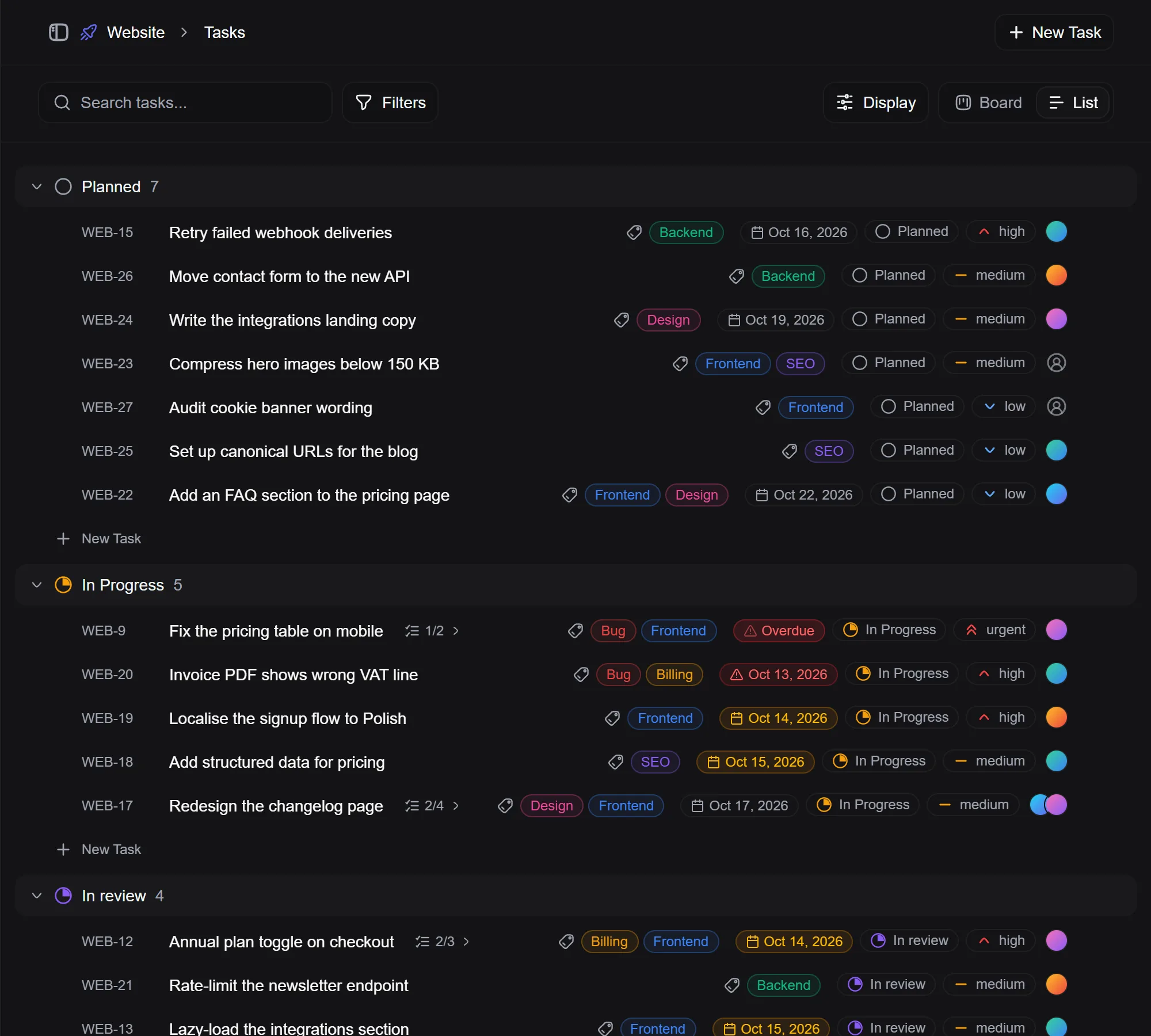Click tag icon on WEB-22 FAQ row
The image size is (1151, 1036).
pos(570,495)
